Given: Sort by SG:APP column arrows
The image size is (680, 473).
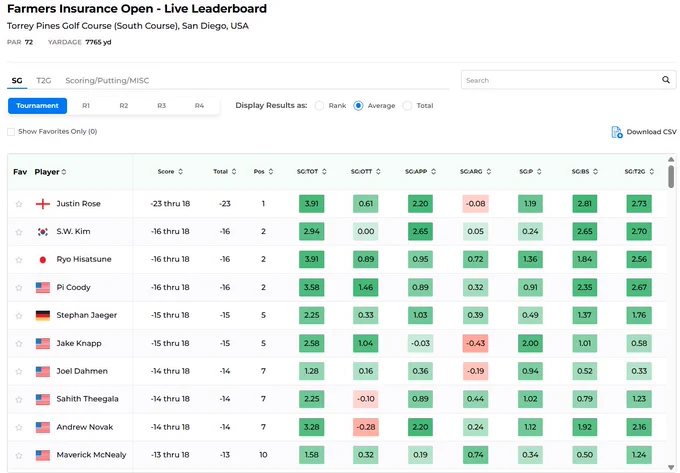Looking at the screenshot, I should point(433,171).
